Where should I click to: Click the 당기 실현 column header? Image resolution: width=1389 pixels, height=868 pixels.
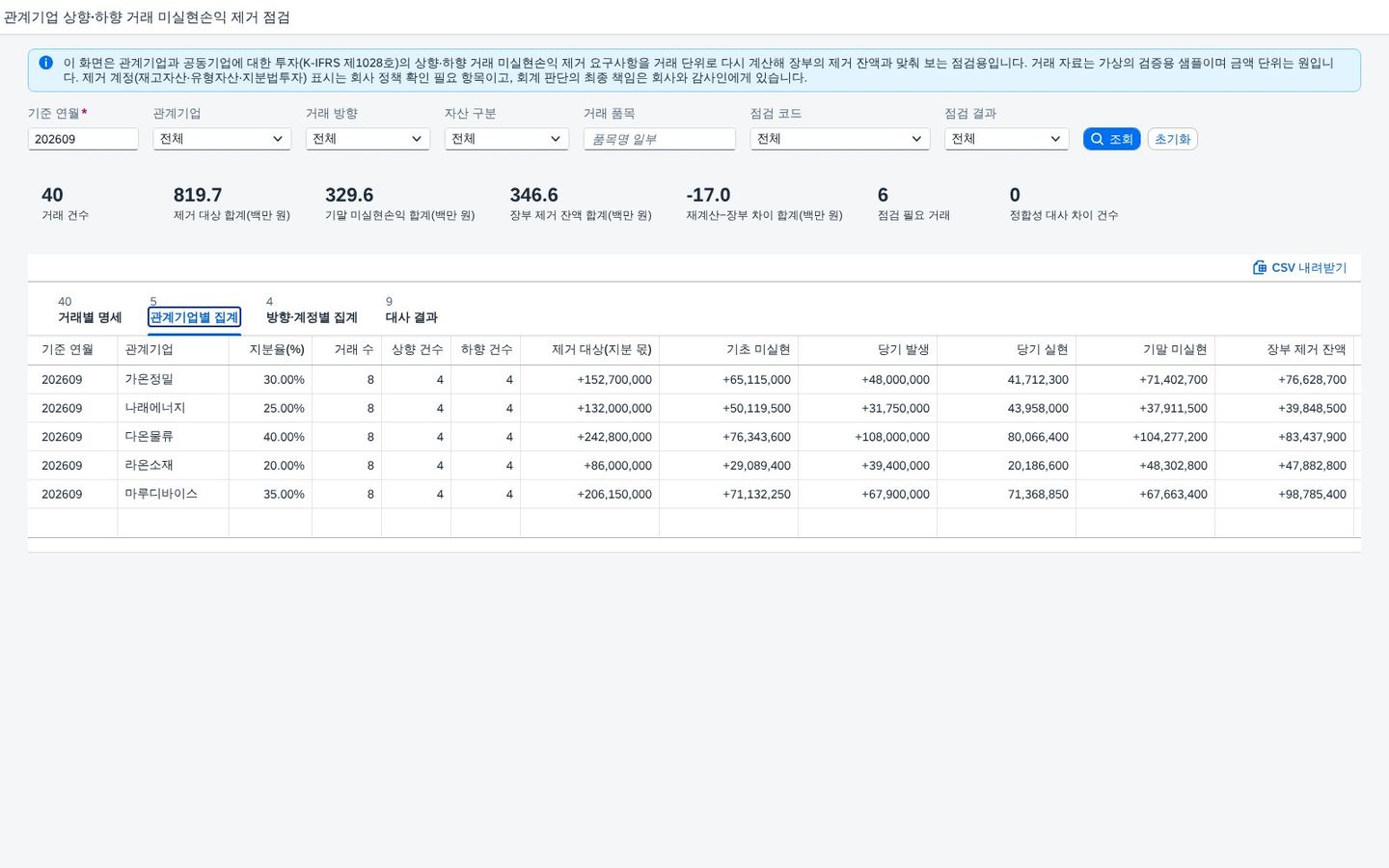tap(1006, 349)
